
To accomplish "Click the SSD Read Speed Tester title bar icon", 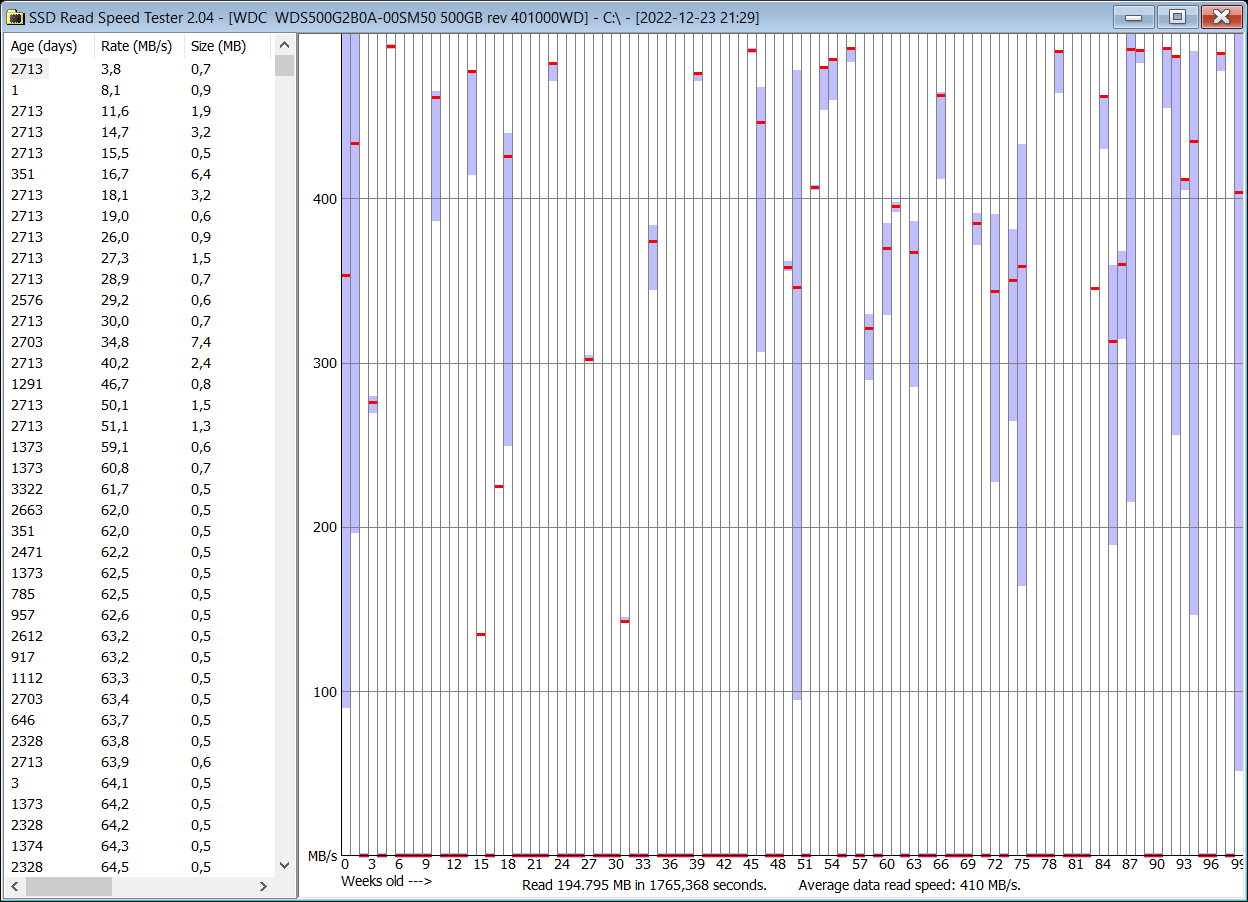I will tap(16, 16).
